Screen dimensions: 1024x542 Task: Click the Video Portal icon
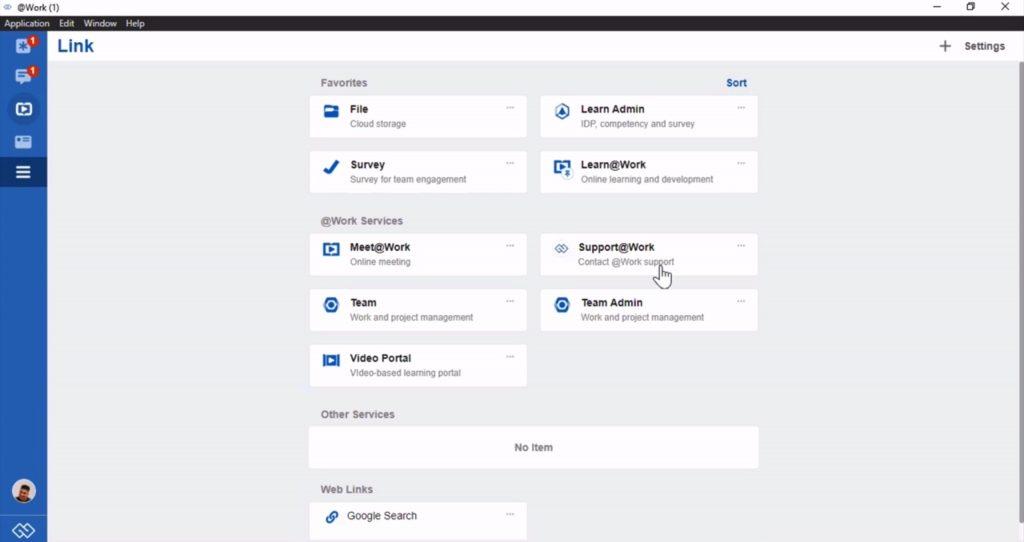(x=331, y=360)
